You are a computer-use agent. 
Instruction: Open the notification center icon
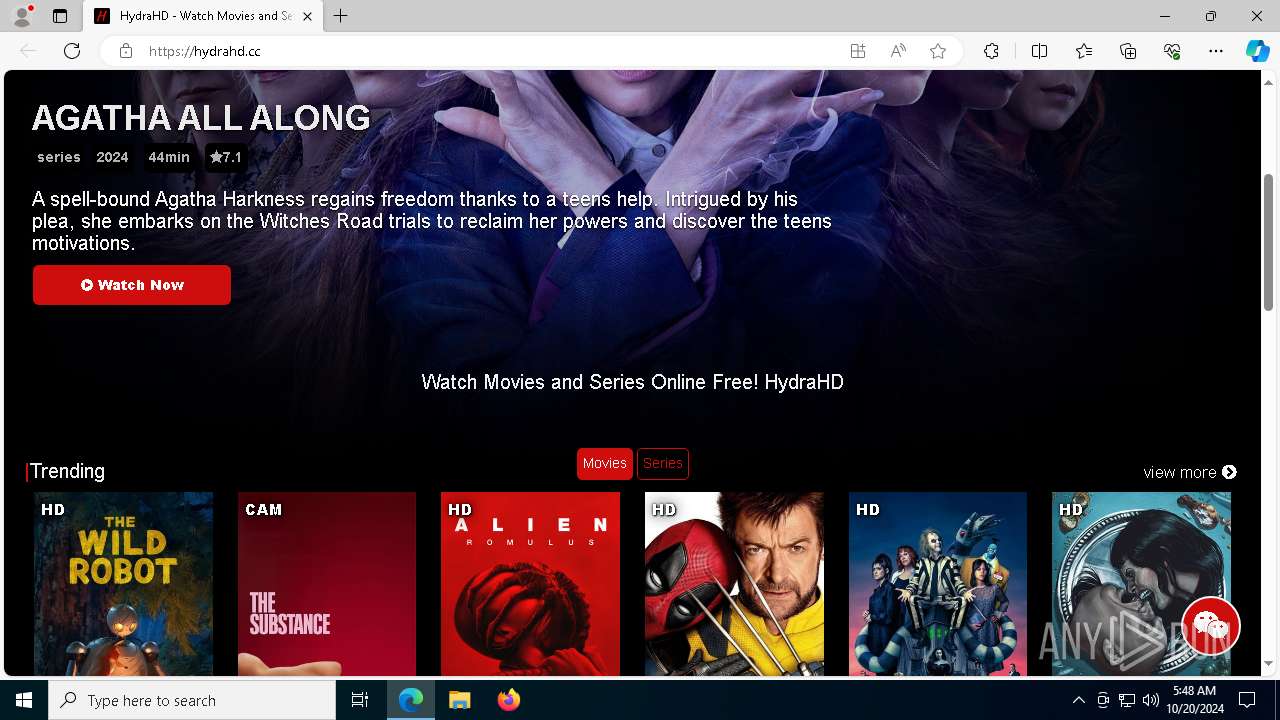[x=1247, y=700]
